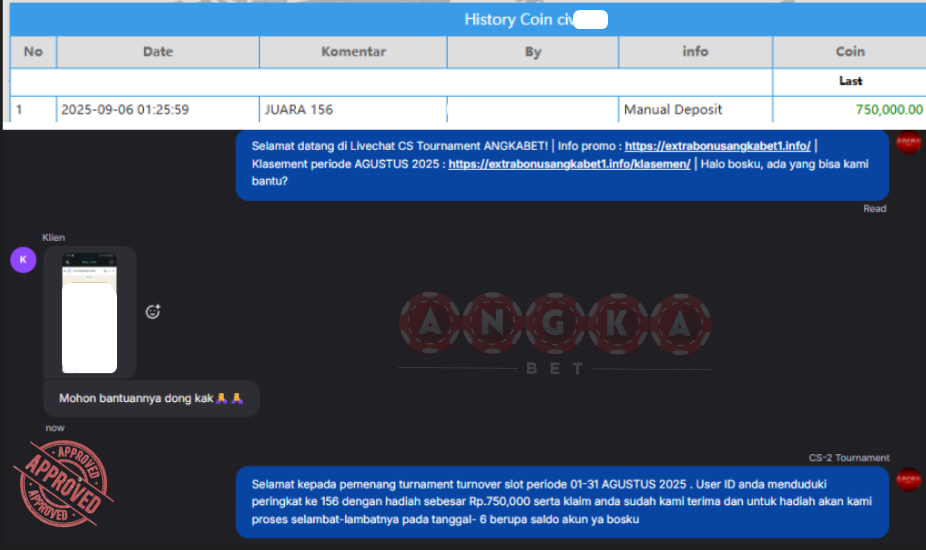This screenshot has height=550, width=926.
Task: Click row number 1 in the table
Action: tap(19, 109)
